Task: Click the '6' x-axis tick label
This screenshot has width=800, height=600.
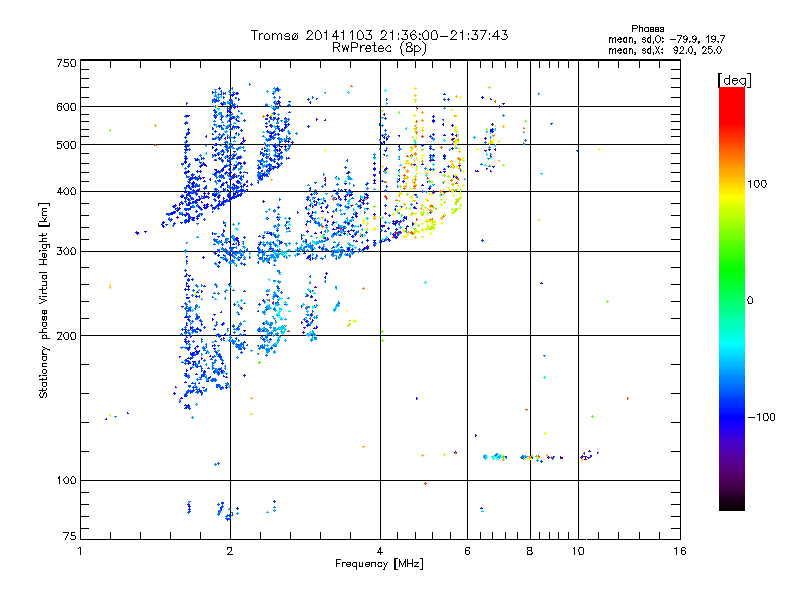Action: click(467, 551)
